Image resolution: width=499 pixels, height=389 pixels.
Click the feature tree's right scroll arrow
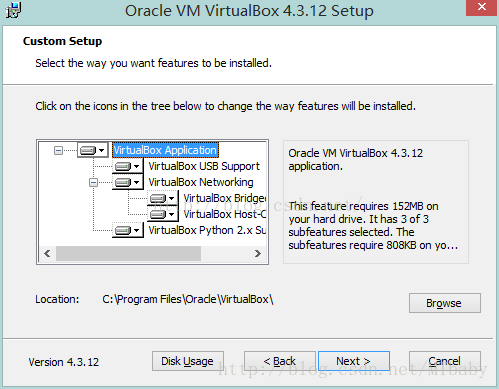tap(257, 254)
